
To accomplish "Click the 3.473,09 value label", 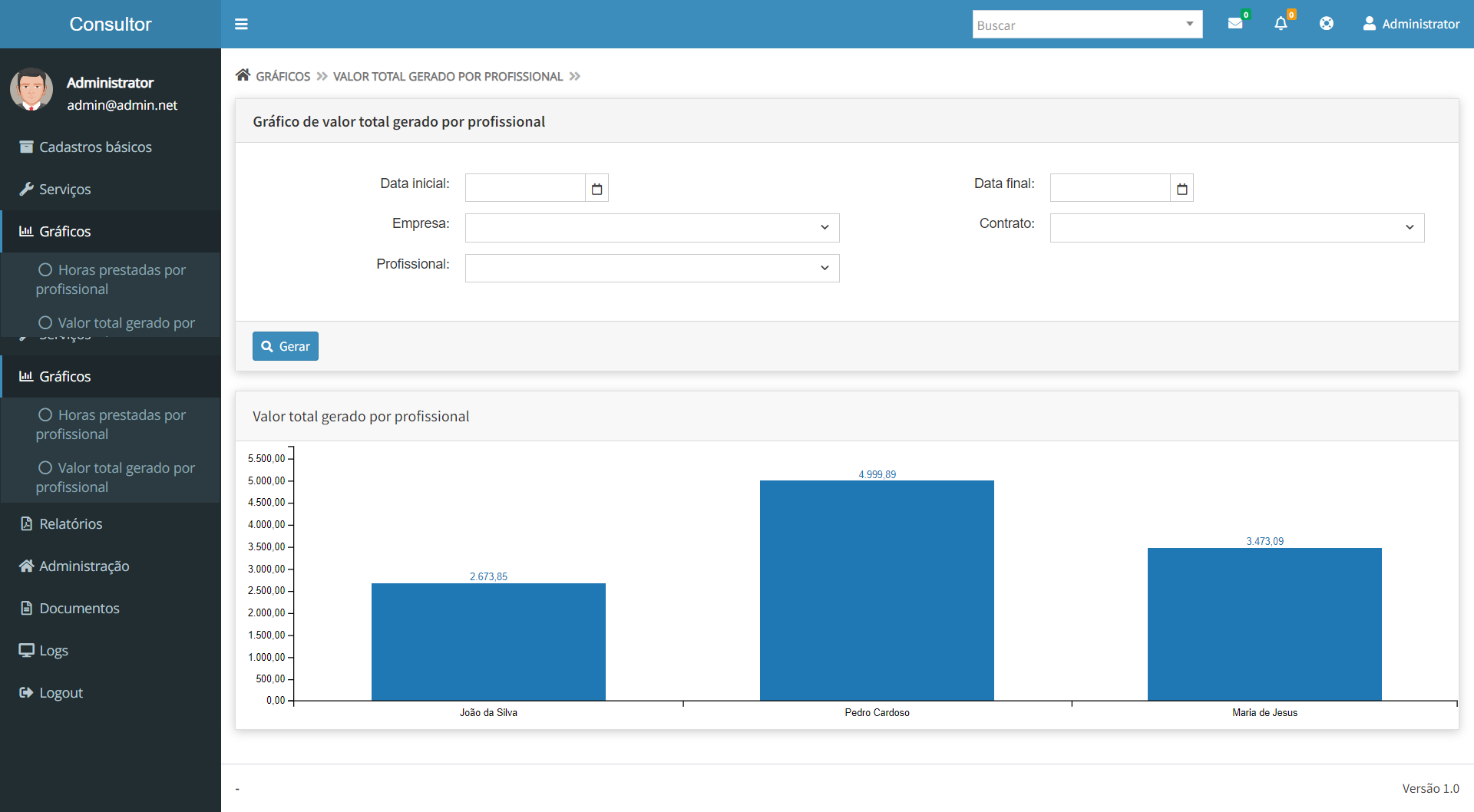I will (x=1264, y=541).
